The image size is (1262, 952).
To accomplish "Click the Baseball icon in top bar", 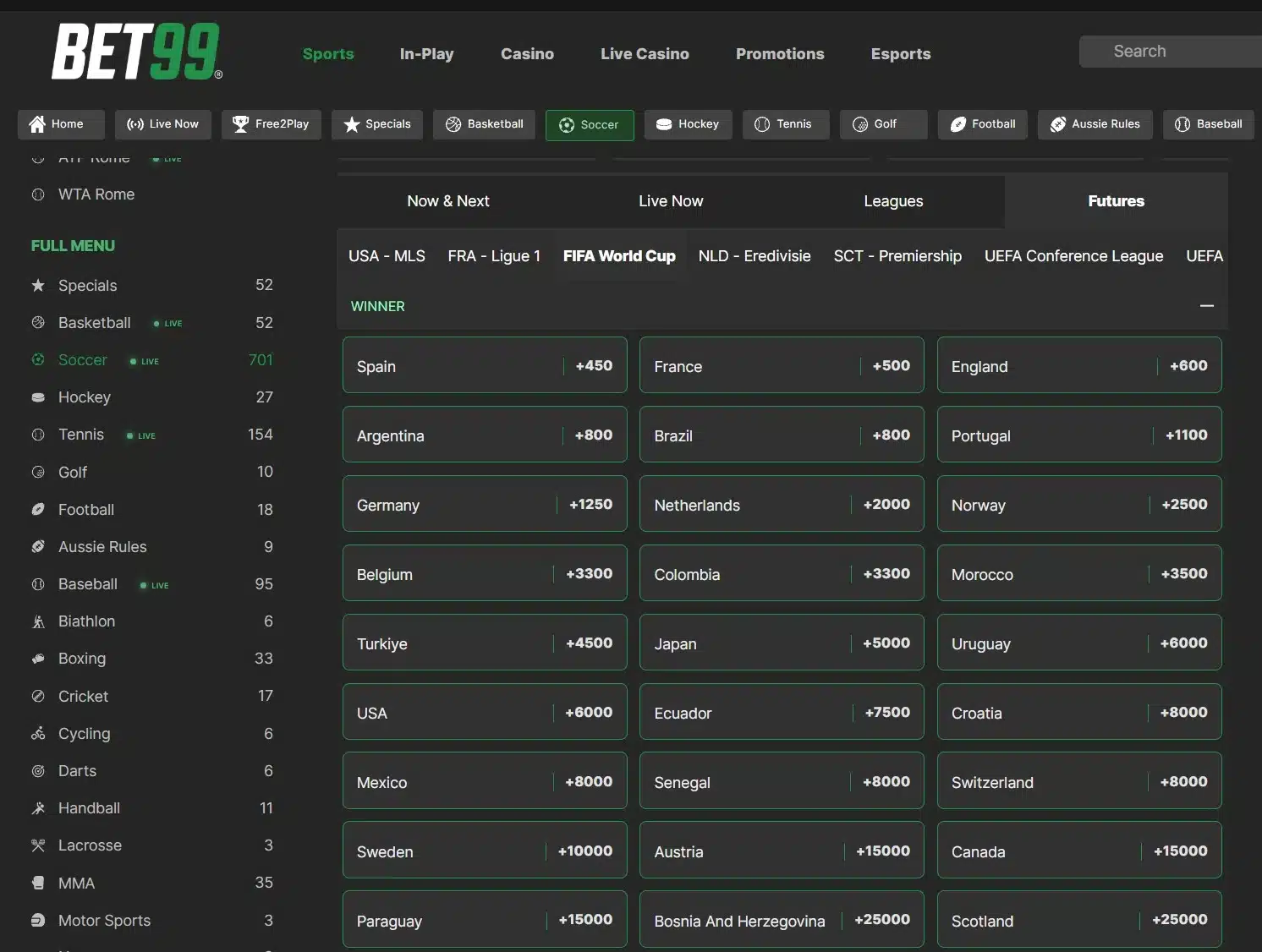I will point(1182,124).
